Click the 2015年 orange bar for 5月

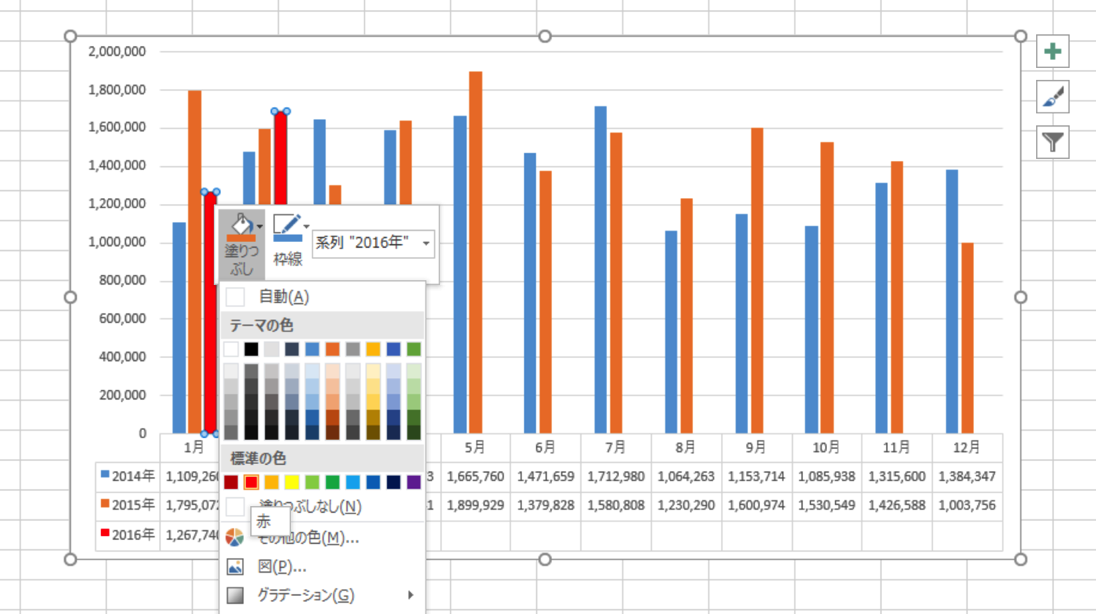click(x=475, y=252)
